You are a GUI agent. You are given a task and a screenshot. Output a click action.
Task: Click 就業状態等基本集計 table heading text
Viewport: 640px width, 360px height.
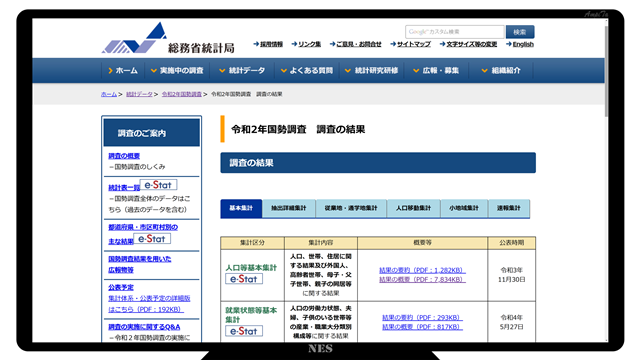(x=251, y=315)
